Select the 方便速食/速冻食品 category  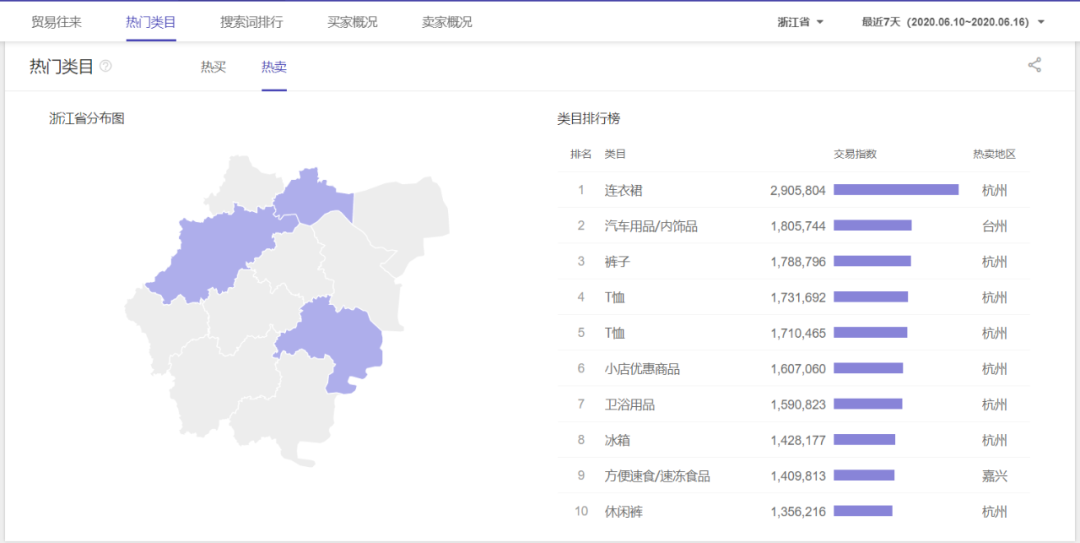657,476
